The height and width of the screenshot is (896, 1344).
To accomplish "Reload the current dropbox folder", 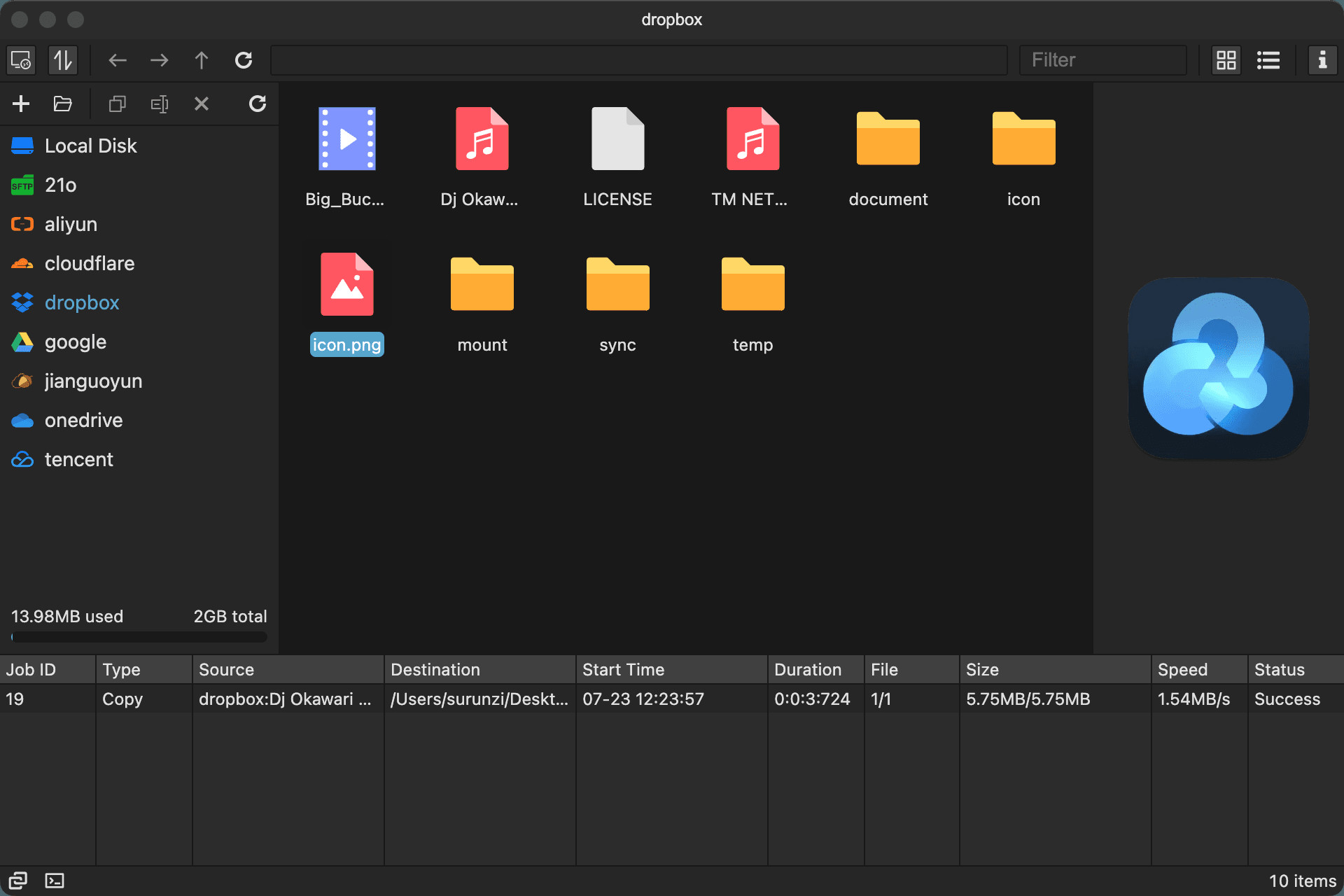I will click(x=244, y=60).
